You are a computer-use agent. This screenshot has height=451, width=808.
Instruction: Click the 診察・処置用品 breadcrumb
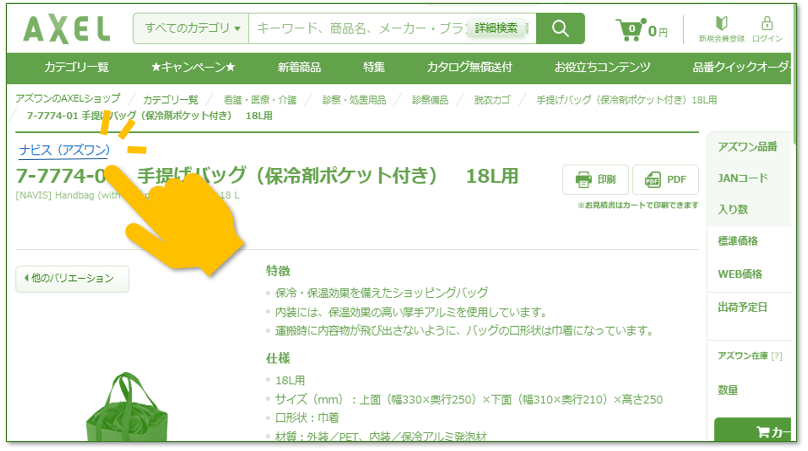pyautogui.click(x=354, y=100)
